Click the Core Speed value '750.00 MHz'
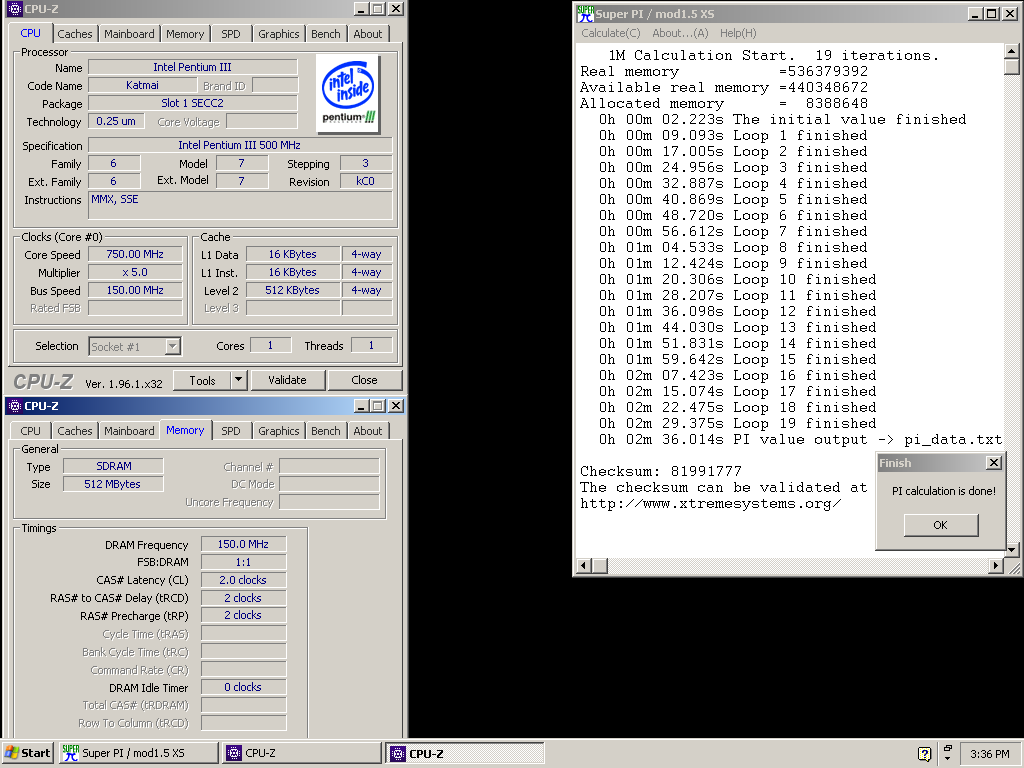This screenshot has height=768, width=1024. pos(135,254)
